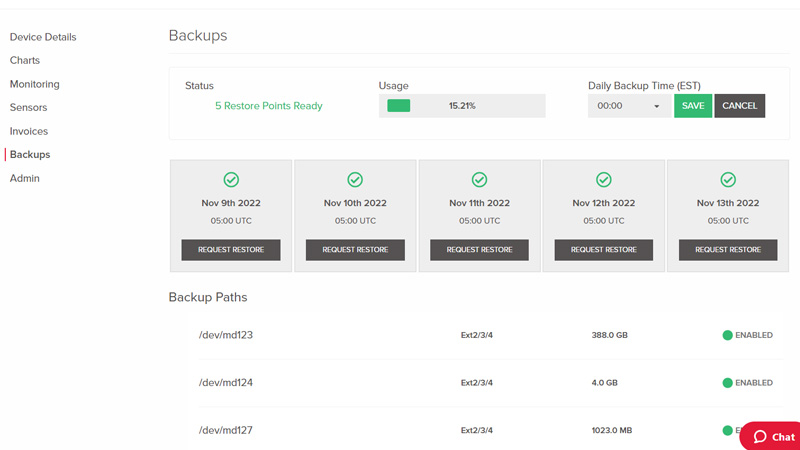The width and height of the screenshot is (800, 450).
Task: Select Charts from the sidebar
Action: [25, 61]
